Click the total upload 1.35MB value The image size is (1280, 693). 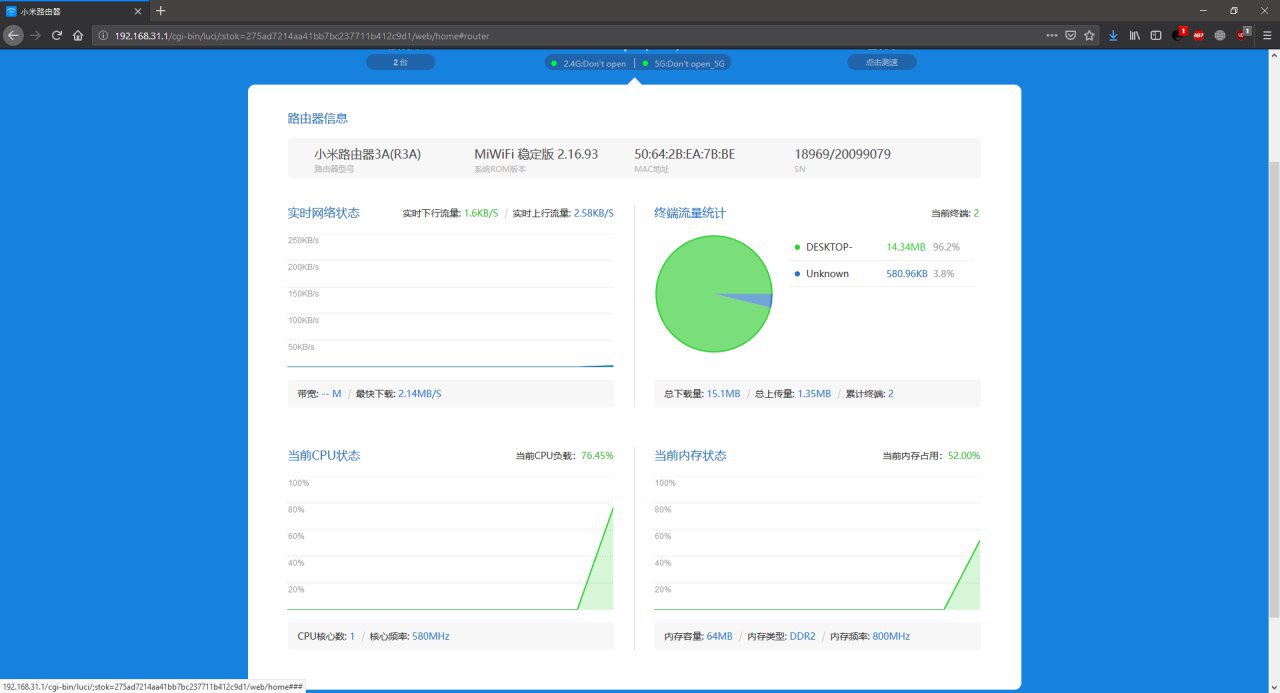(x=814, y=394)
